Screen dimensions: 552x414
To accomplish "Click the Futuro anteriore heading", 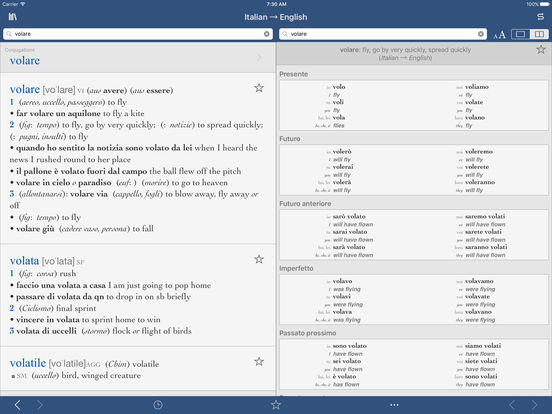I will (305, 204).
